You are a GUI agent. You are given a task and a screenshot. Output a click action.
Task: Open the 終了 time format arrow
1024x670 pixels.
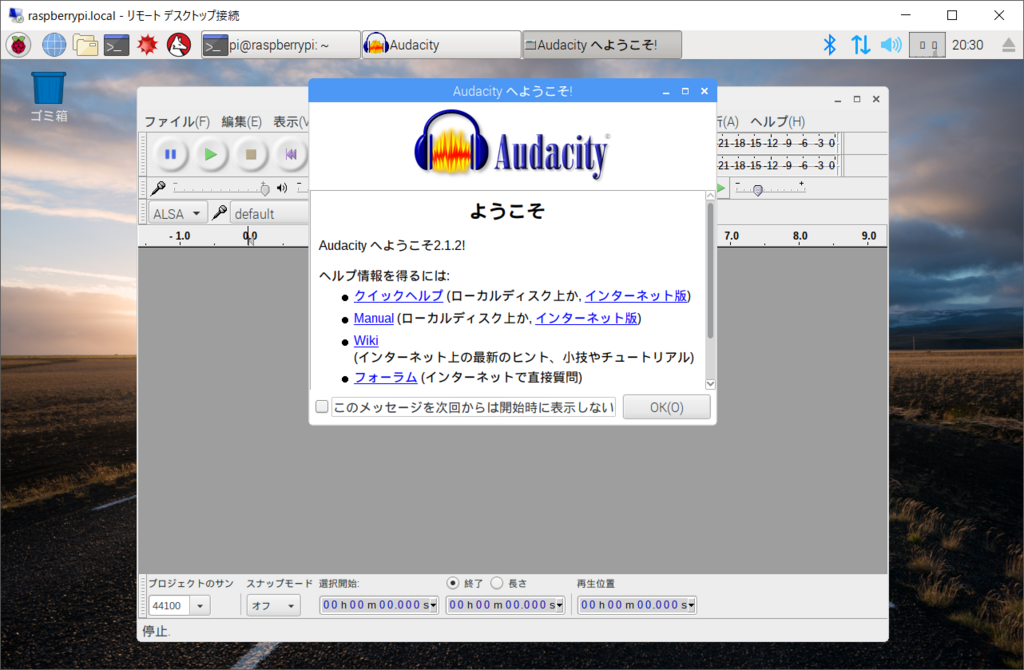(560, 605)
